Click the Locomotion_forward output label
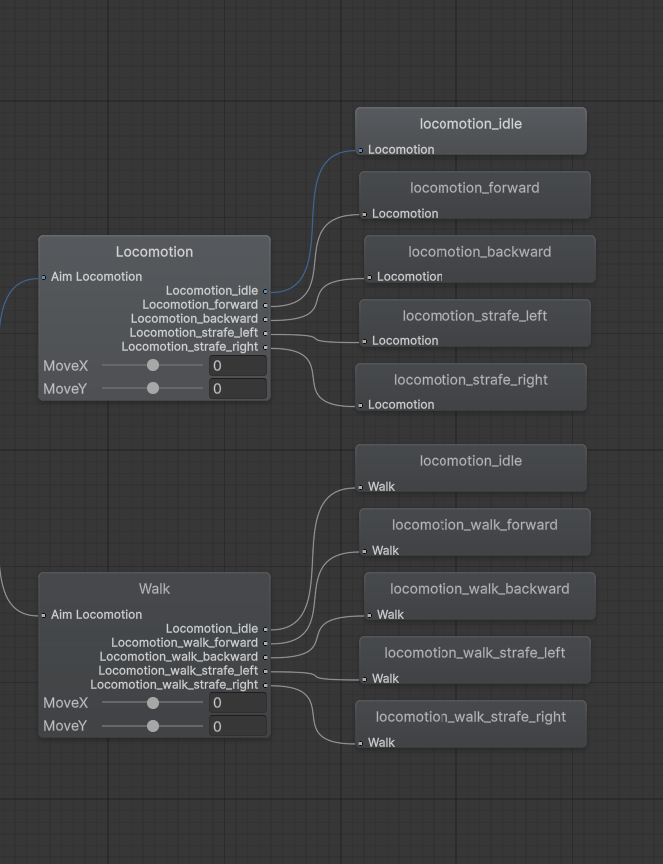 pyautogui.click(x=200, y=305)
